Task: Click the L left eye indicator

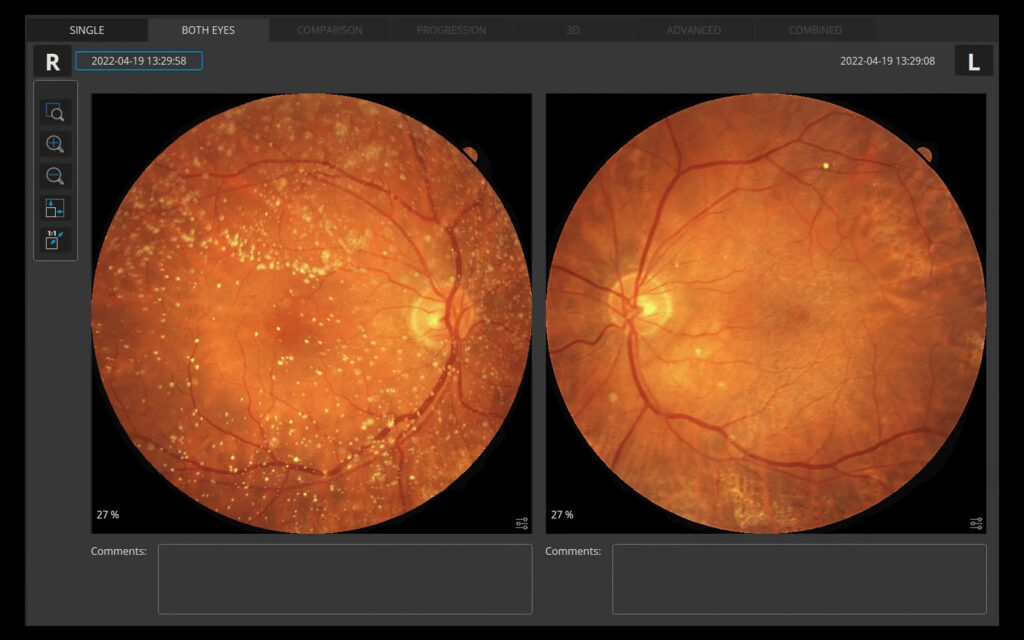Action: (x=973, y=61)
